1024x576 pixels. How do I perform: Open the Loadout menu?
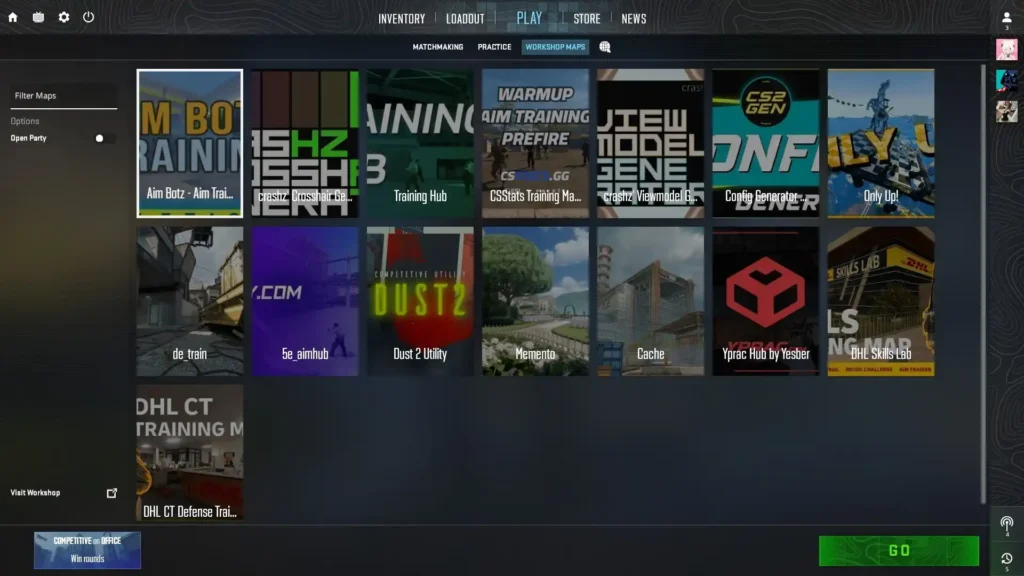[x=465, y=18]
